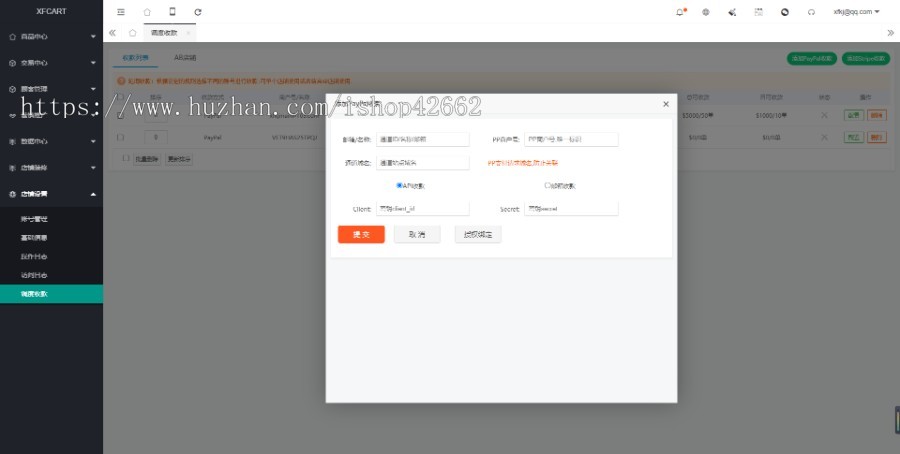Open 基础信息 submenu item
This screenshot has height=454, width=900.
click(x=34, y=238)
